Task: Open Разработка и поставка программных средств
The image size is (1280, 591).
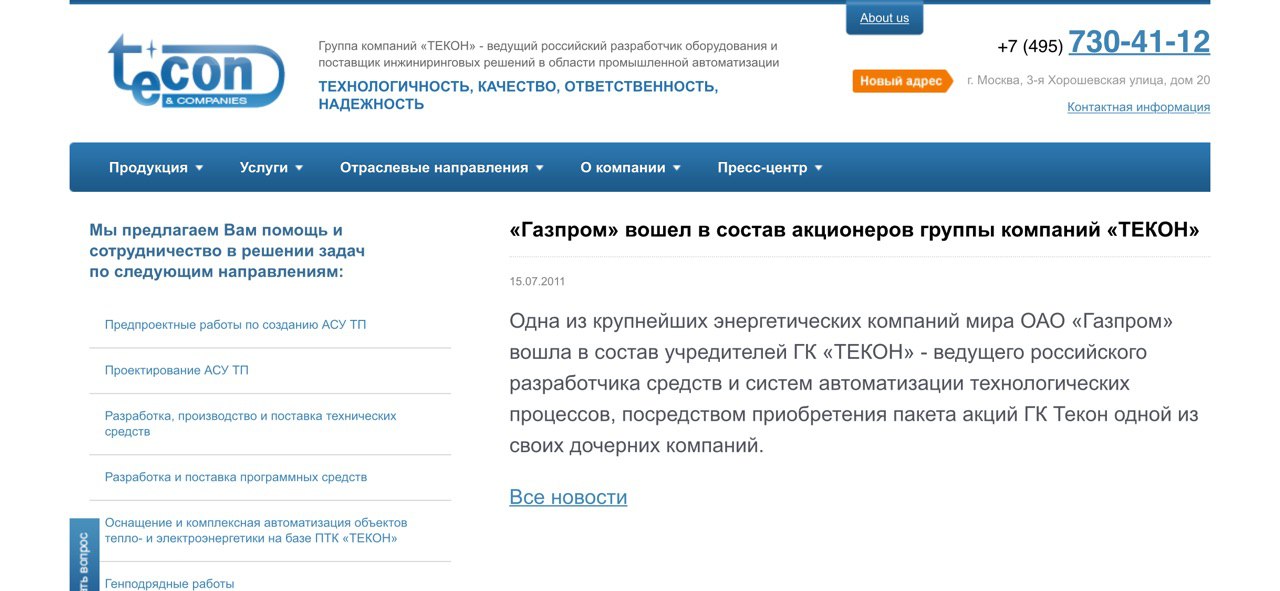Action: point(236,477)
